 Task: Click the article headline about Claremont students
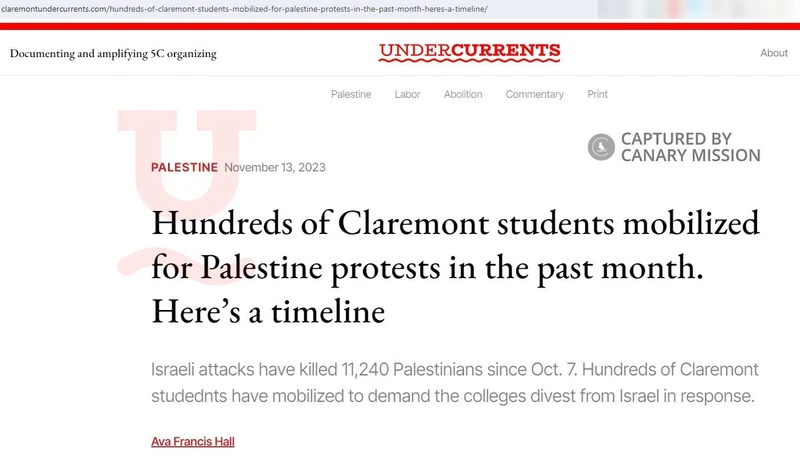pyautogui.click(x=455, y=267)
